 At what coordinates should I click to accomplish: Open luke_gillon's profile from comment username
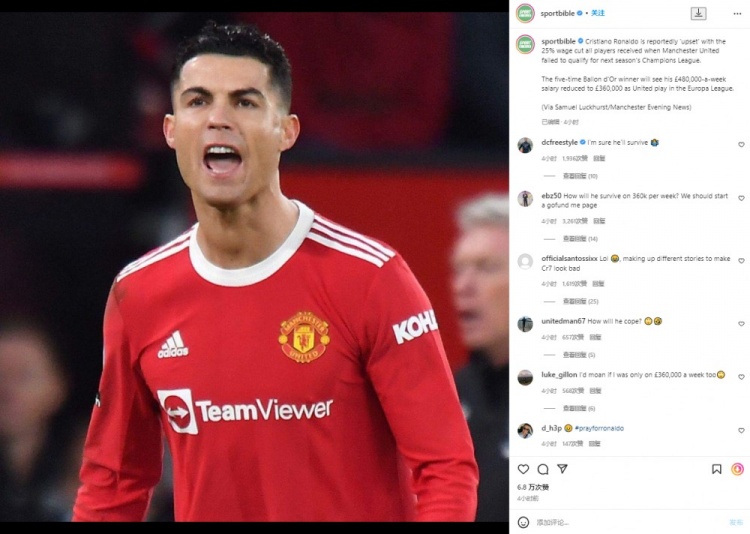(559, 375)
